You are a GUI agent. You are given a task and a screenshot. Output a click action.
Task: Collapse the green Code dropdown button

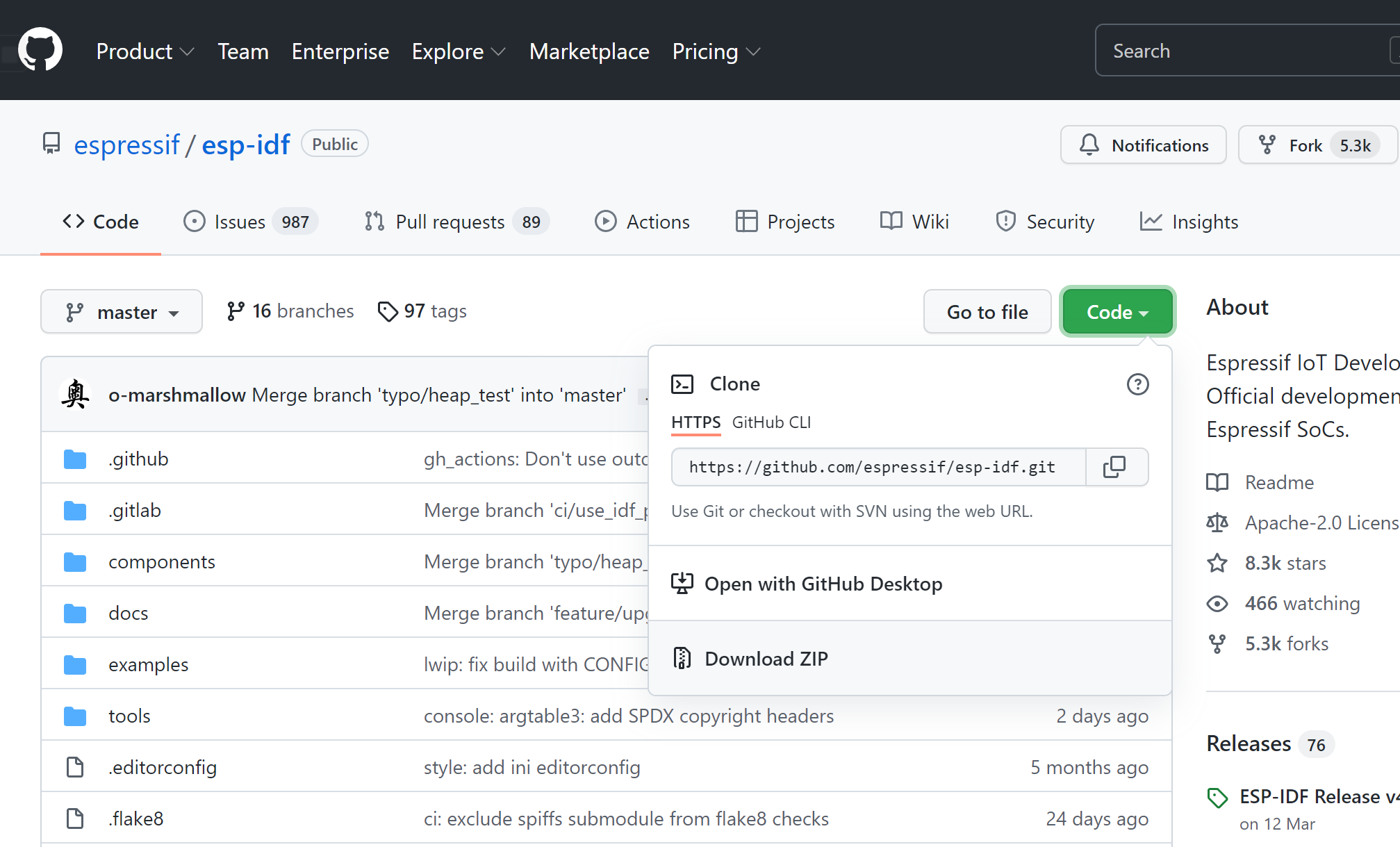click(1117, 312)
